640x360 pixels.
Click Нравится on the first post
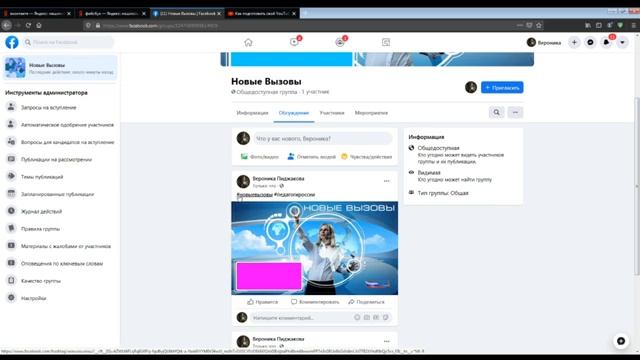pyautogui.click(x=262, y=302)
